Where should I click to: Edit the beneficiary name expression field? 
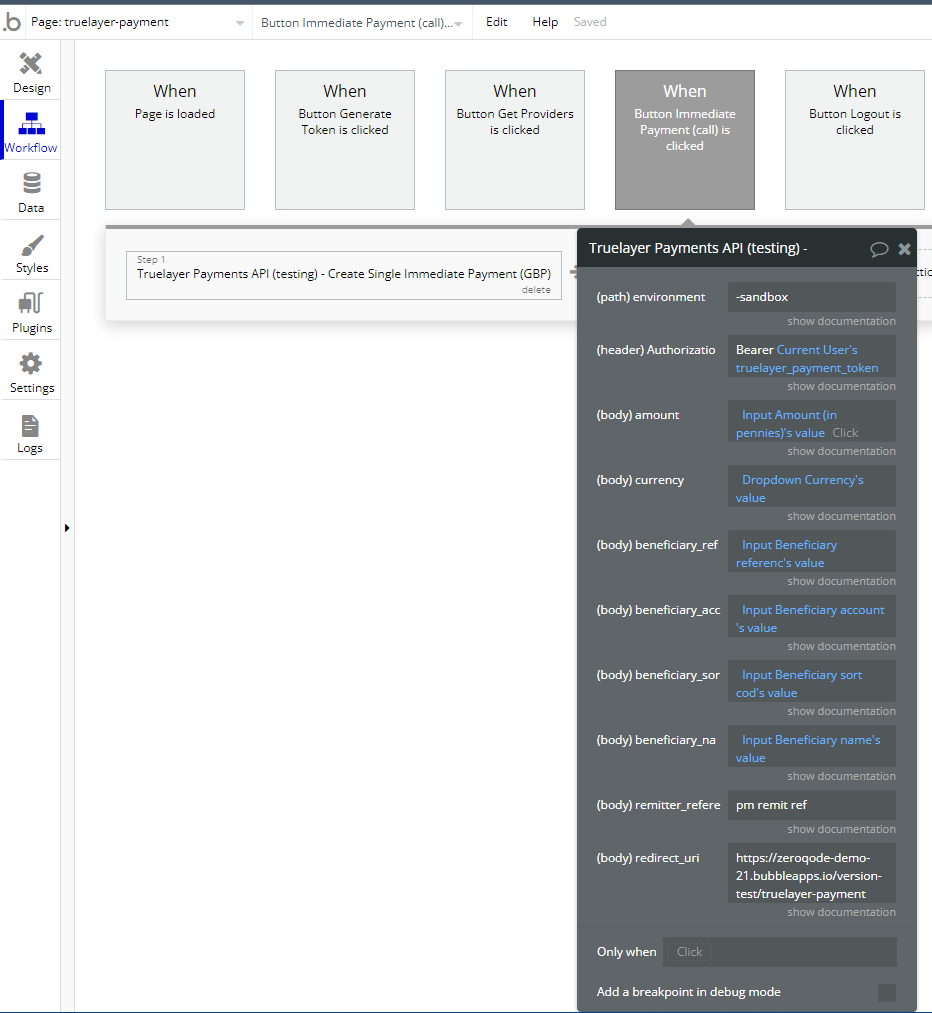coord(812,747)
